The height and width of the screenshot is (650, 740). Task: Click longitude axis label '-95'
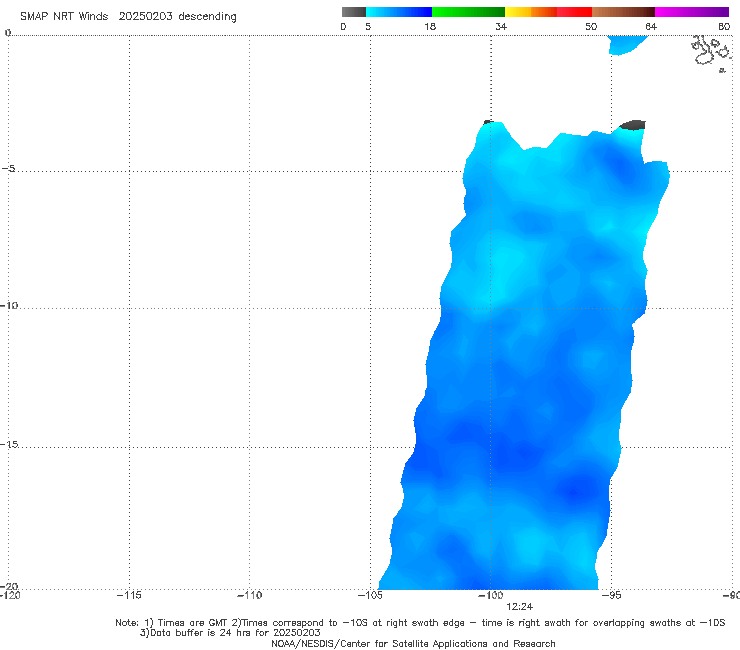pos(611,595)
